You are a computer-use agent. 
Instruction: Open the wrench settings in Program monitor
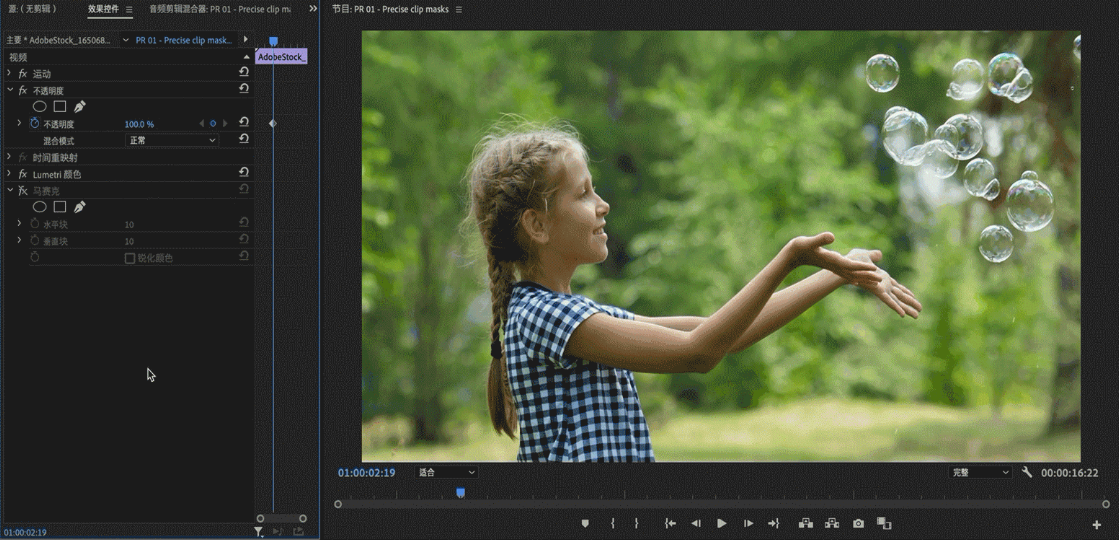click(1027, 472)
